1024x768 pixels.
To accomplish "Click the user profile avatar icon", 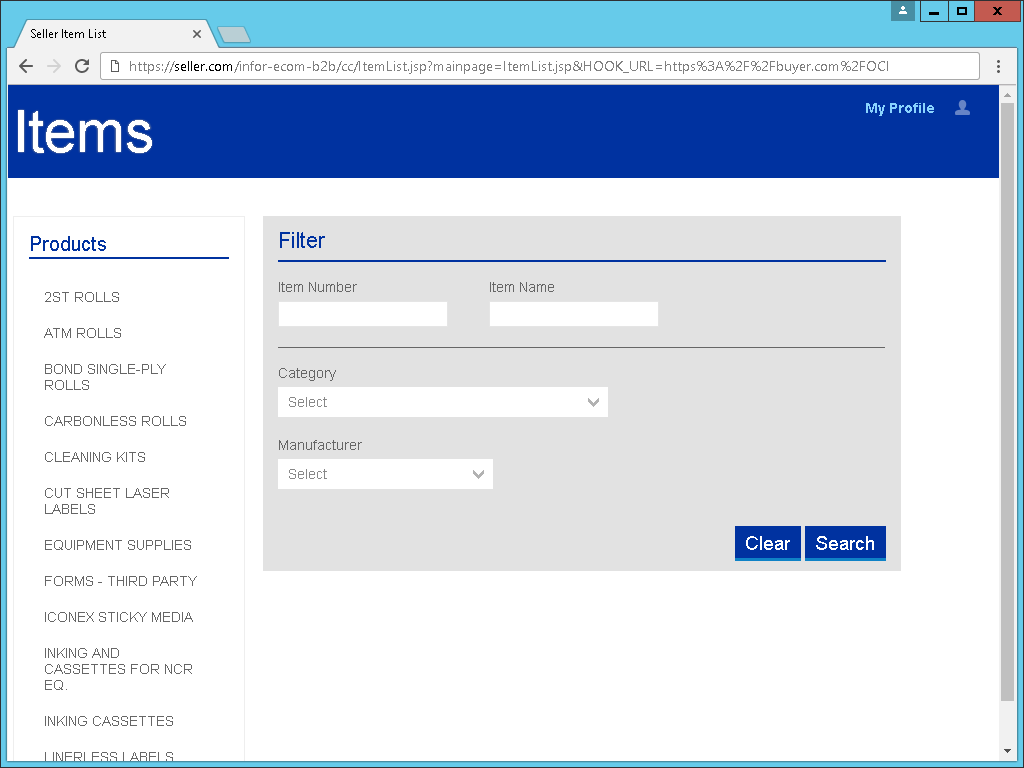I will point(962,108).
